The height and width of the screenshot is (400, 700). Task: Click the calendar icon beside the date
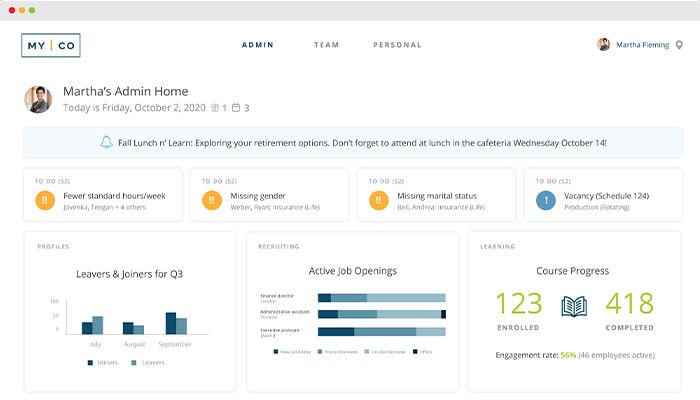[x=235, y=107]
